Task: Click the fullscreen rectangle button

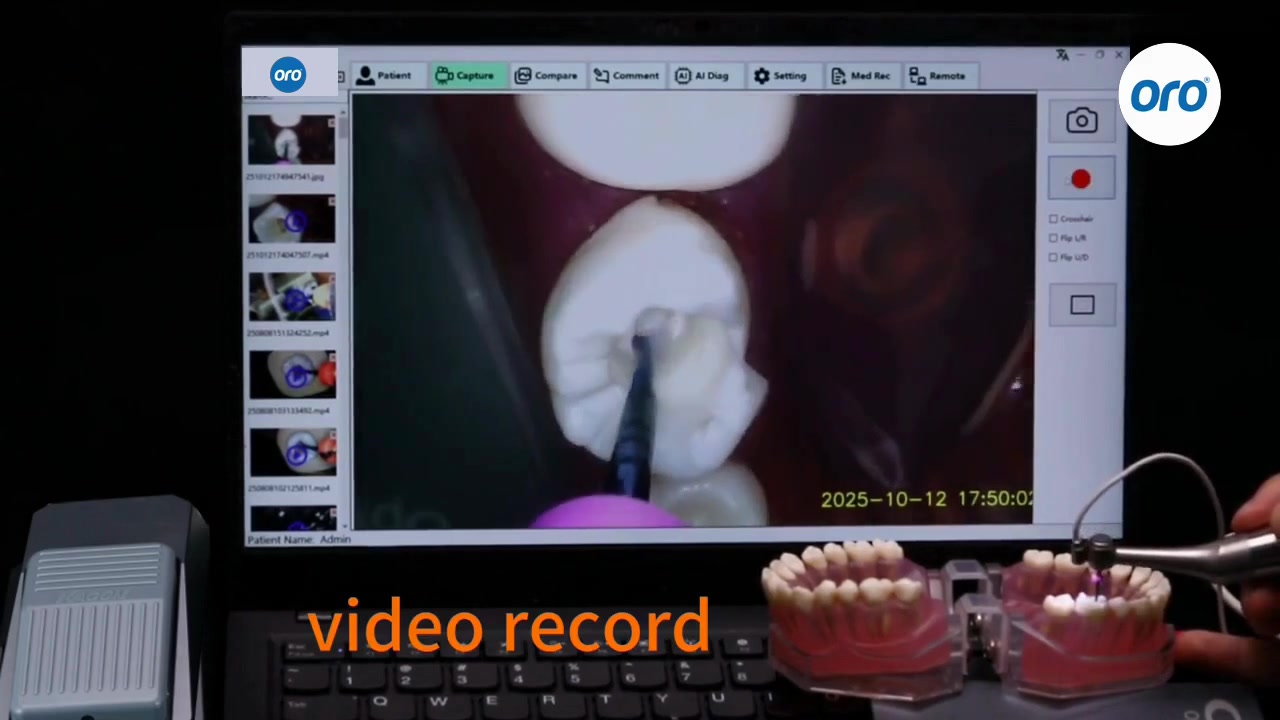Action: click(1082, 305)
